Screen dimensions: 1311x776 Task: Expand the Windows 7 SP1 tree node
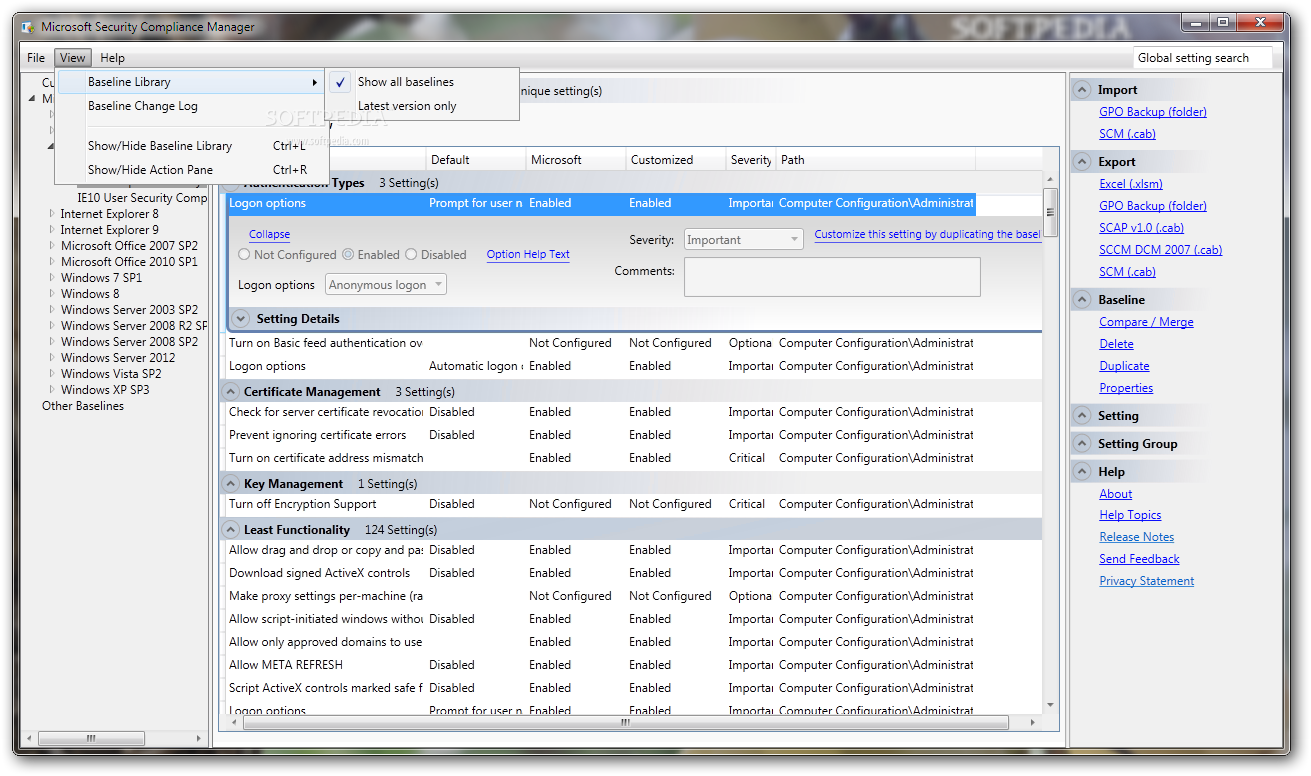[53, 278]
